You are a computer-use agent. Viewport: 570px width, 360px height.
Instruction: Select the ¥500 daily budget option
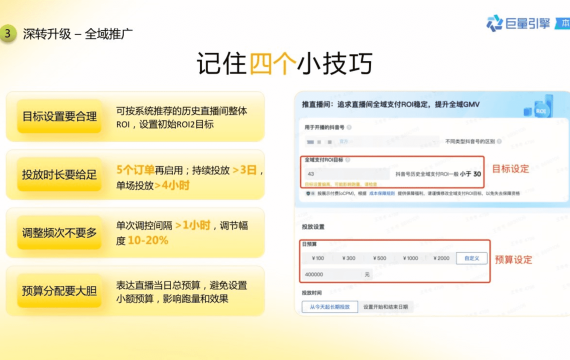(379, 258)
